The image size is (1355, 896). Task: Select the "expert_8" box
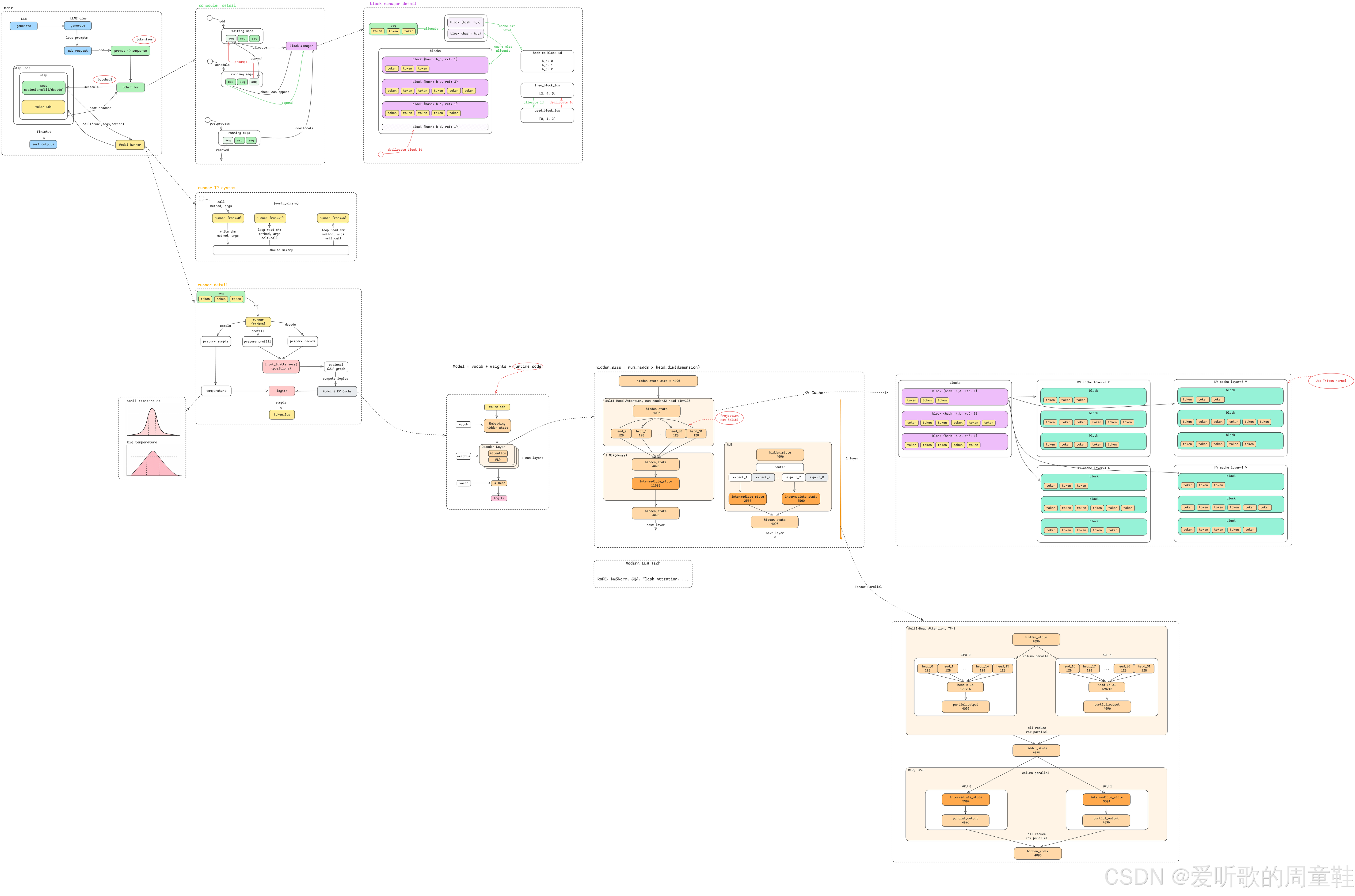pos(817,477)
